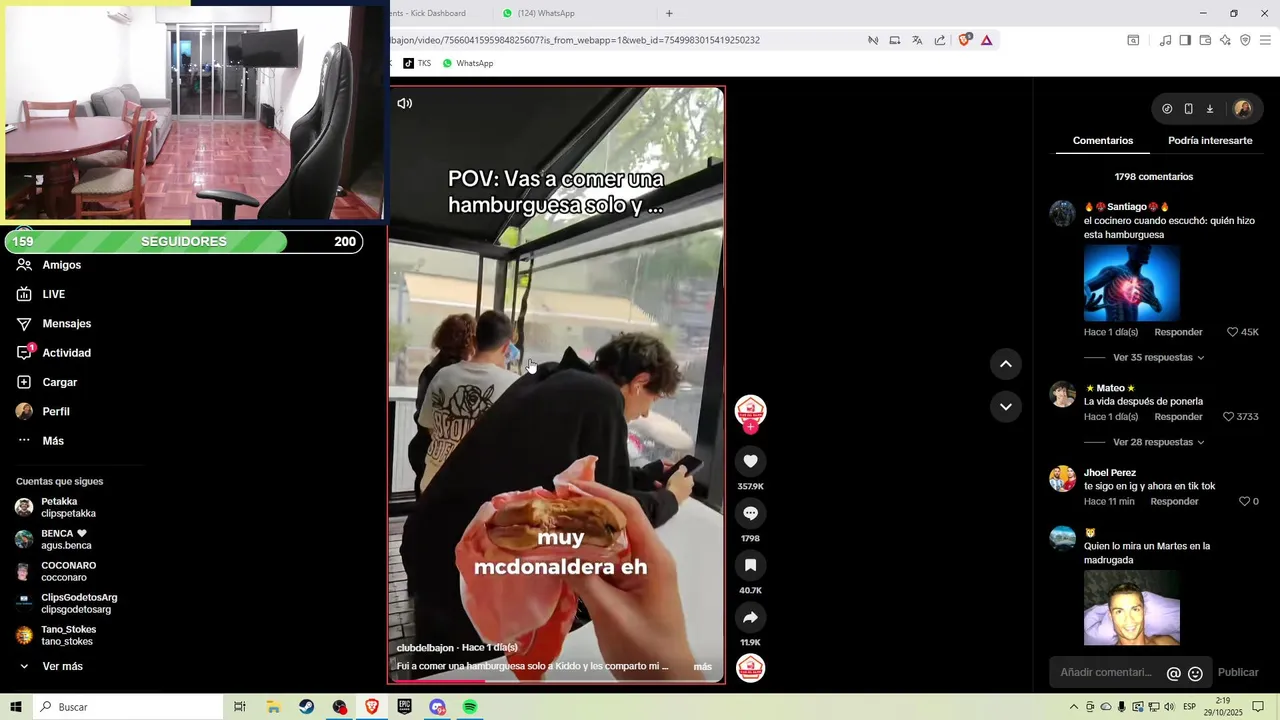Viewport: 1280px width, 720px height.
Task: Reply to Jhoel Perez's comment
Action: [1174, 502]
